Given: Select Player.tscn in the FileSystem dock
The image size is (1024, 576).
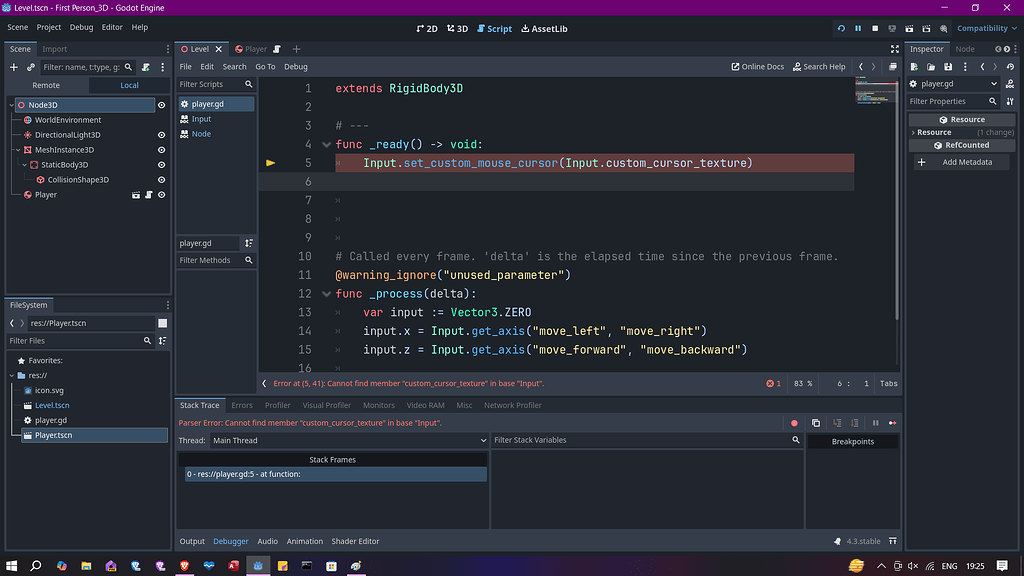Looking at the screenshot, I should coord(55,434).
